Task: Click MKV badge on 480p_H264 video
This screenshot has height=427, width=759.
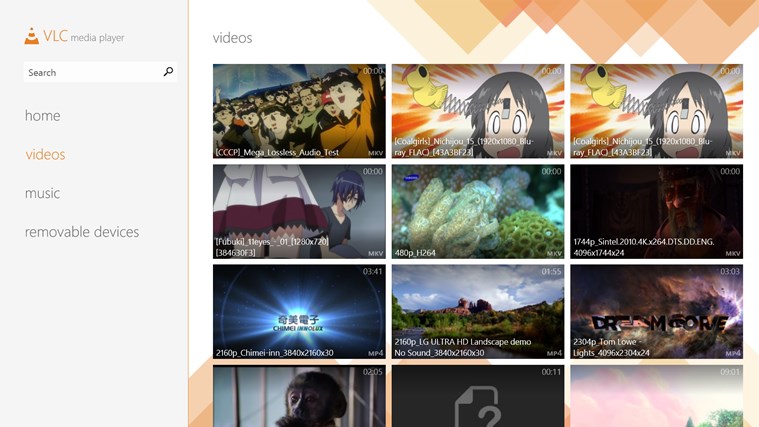Action: 554,253
